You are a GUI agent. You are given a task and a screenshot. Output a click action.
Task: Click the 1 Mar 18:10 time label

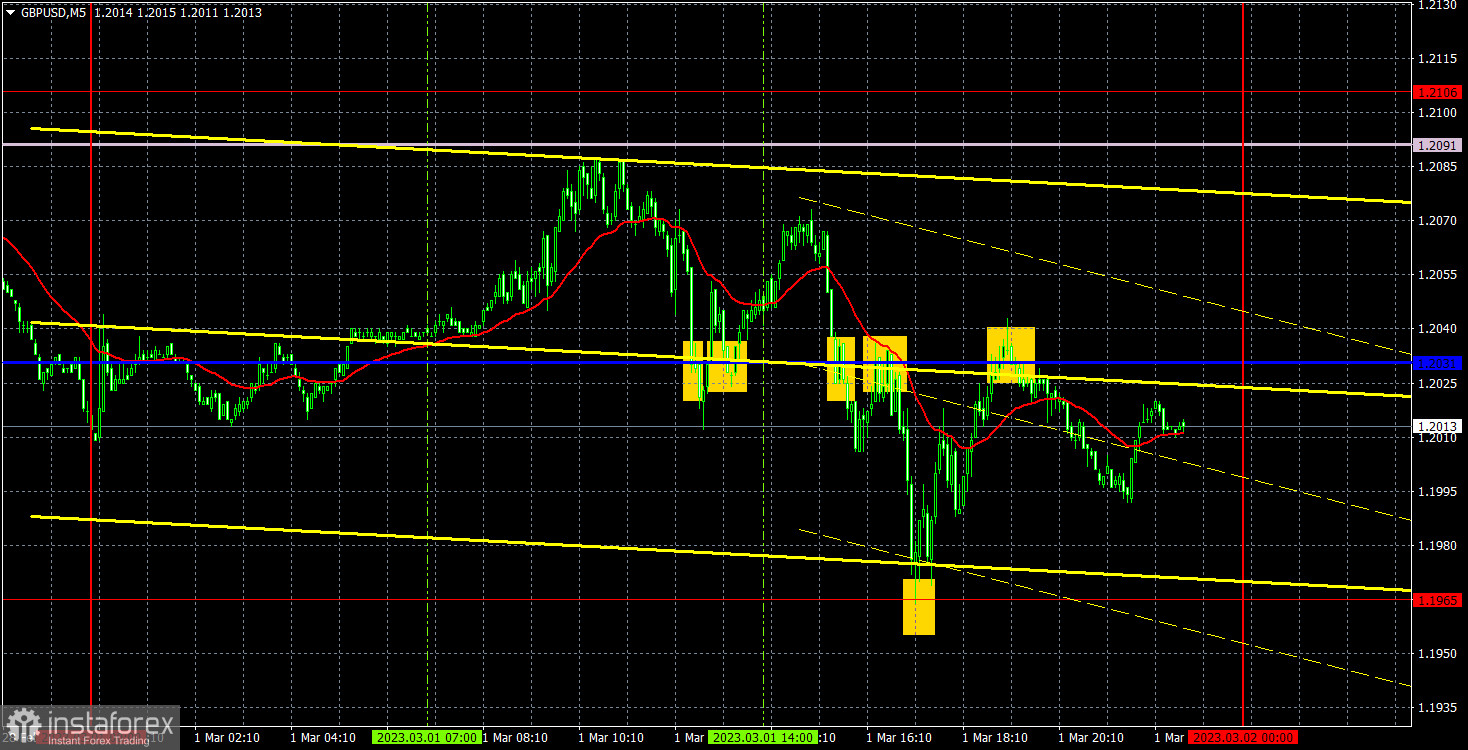pos(995,738)
